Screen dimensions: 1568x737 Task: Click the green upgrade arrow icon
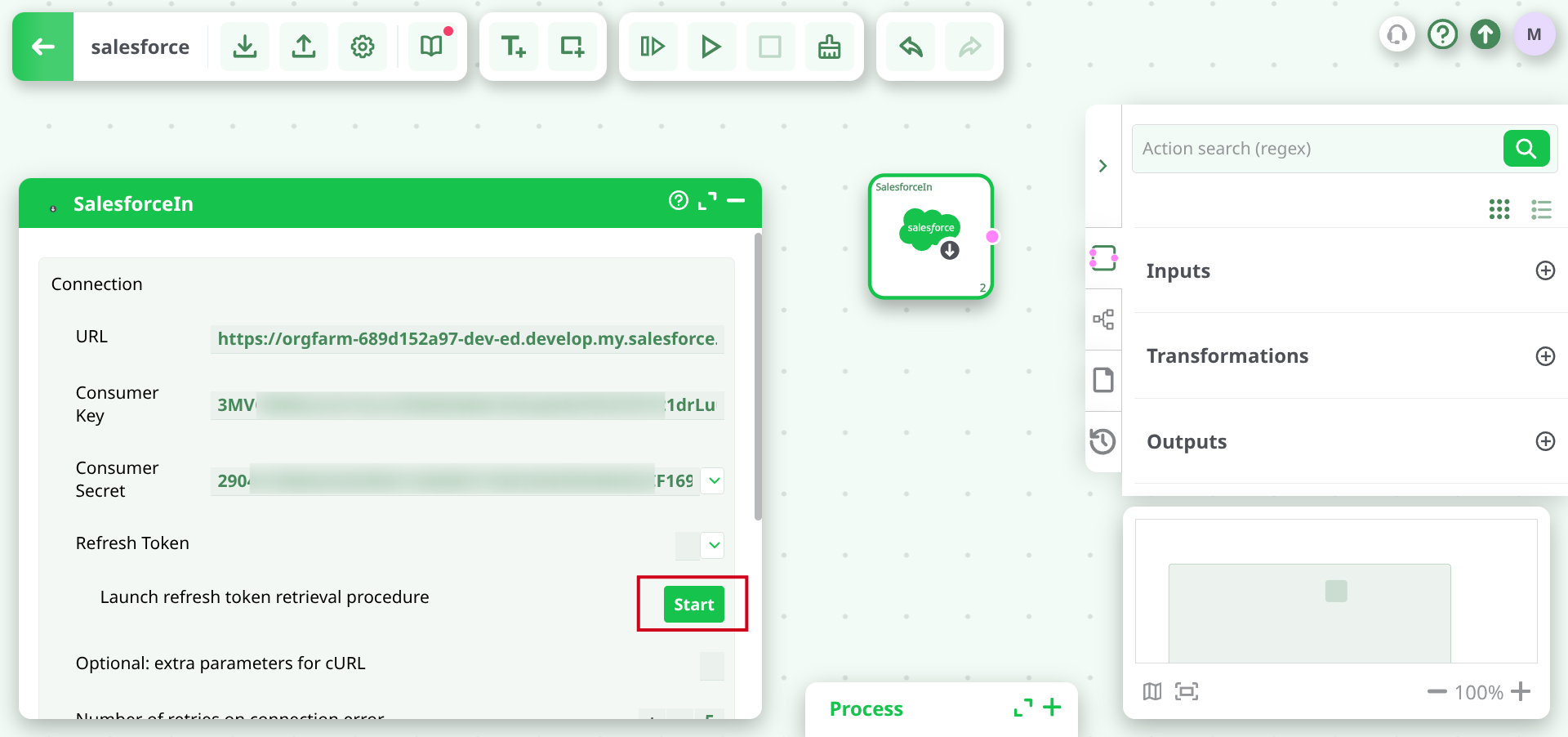point(1486,34)
